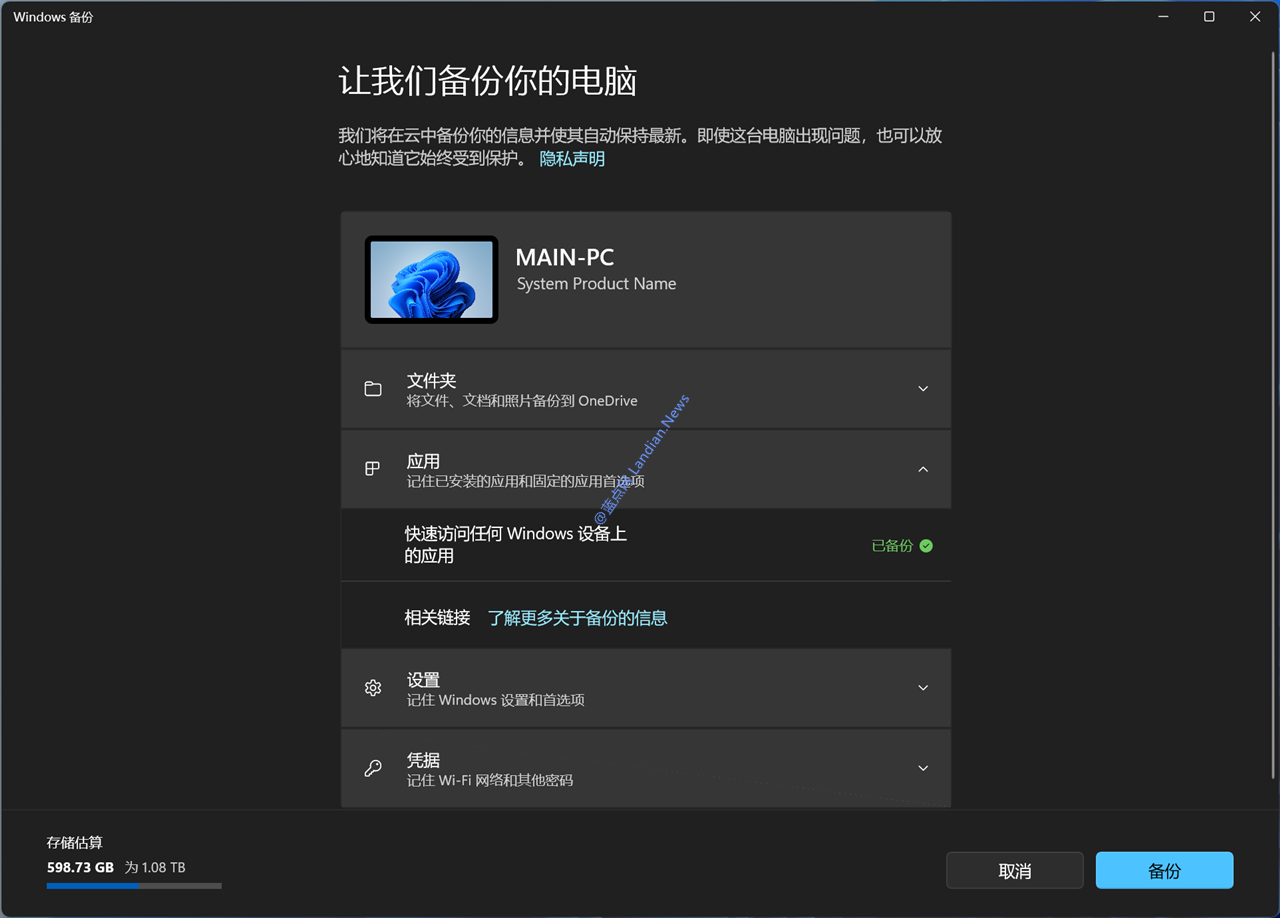Click the Windows 备份 title bar text

coord(53,17)
